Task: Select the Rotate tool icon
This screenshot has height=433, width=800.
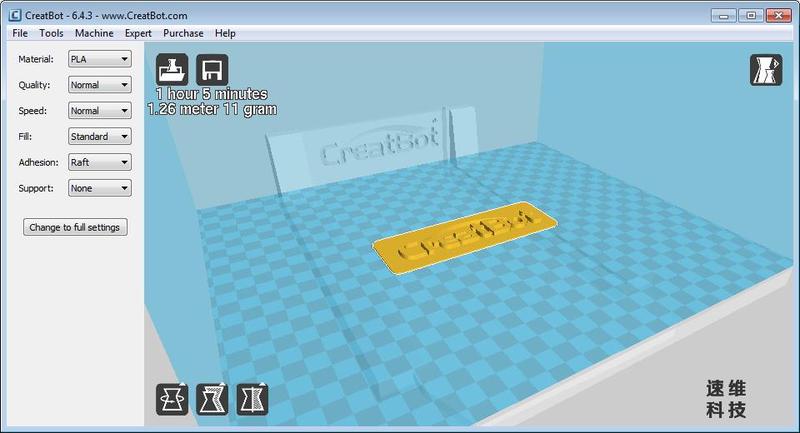Action: (x=172, y=399)
